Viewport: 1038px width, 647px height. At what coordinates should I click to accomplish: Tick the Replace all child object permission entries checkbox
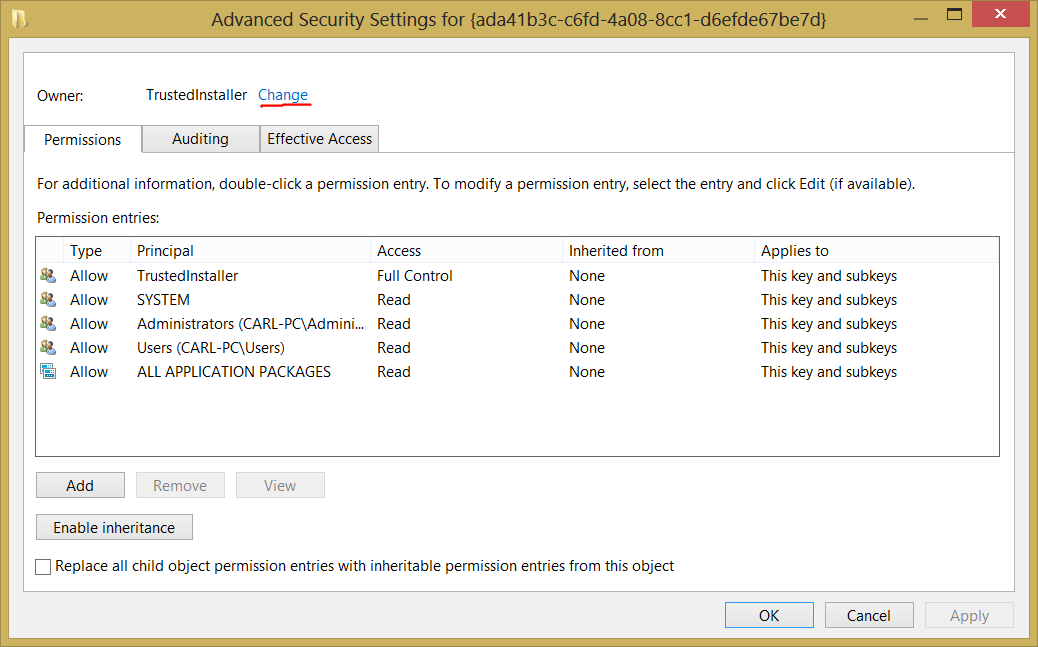[43, 567]
